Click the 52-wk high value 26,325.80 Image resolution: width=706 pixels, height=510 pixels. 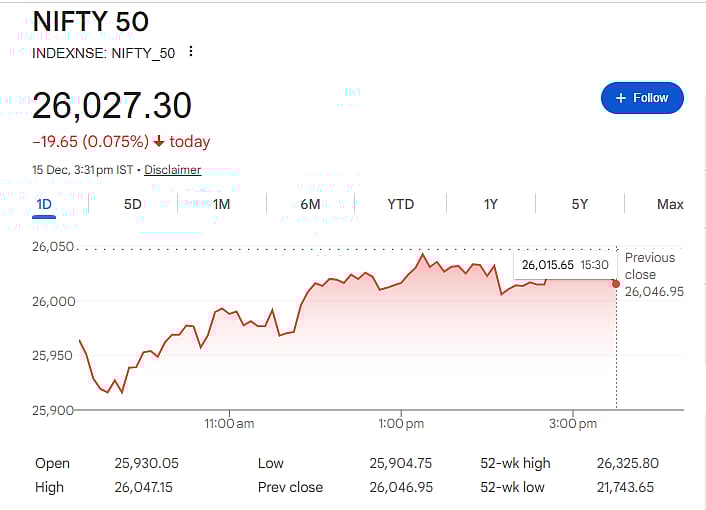625,463
